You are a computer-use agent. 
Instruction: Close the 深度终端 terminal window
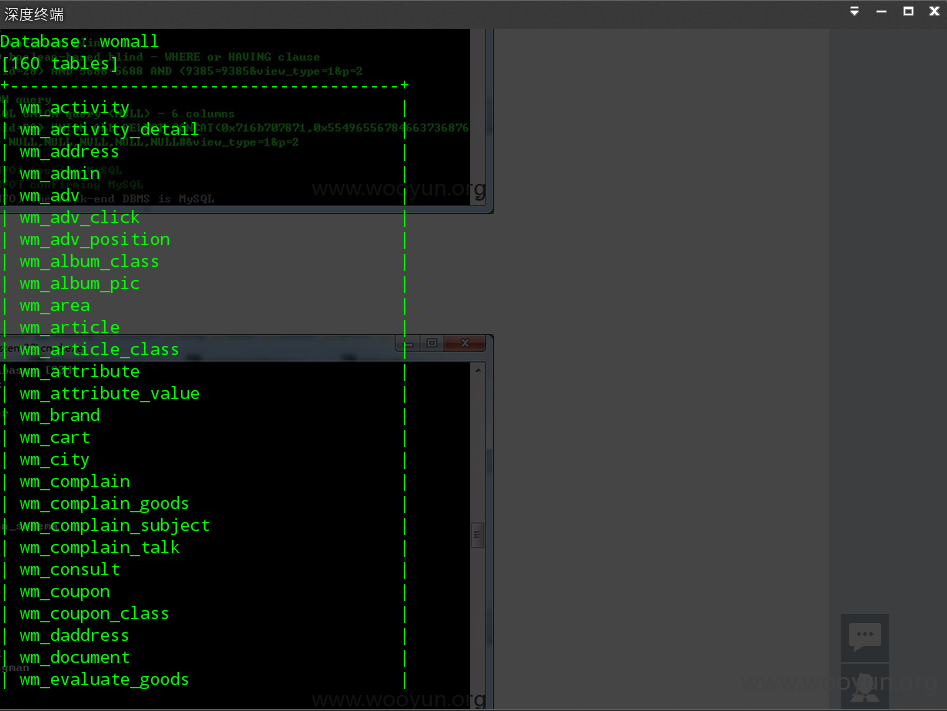click(934, 11)
